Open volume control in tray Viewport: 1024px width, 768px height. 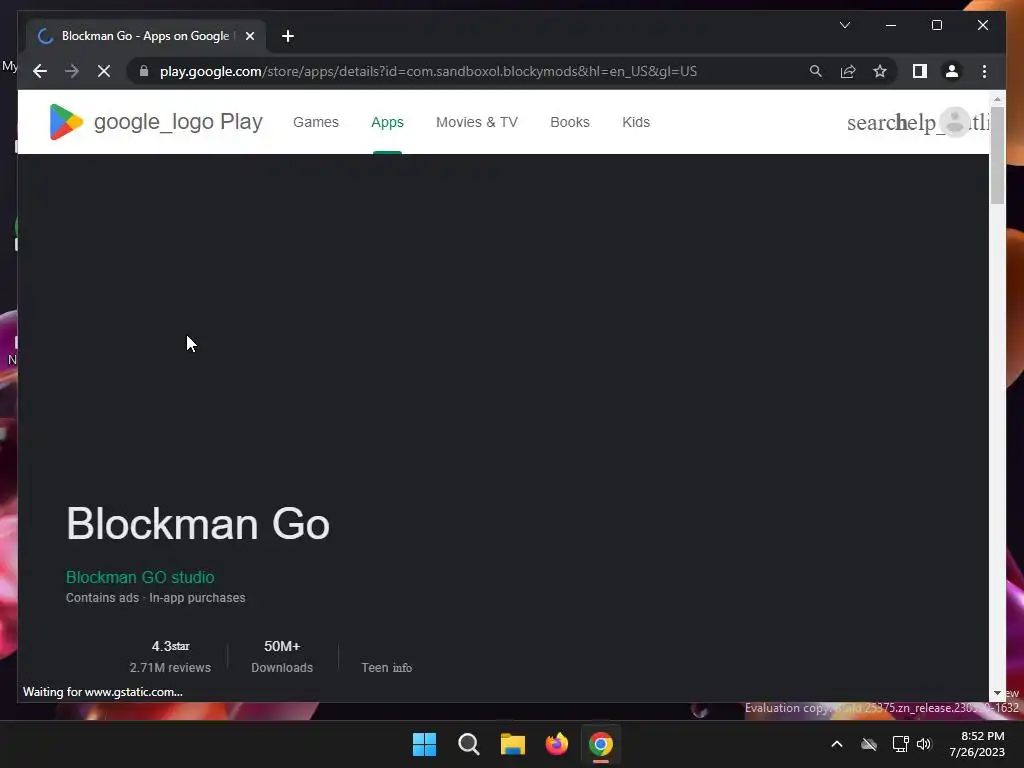point(924,744)
